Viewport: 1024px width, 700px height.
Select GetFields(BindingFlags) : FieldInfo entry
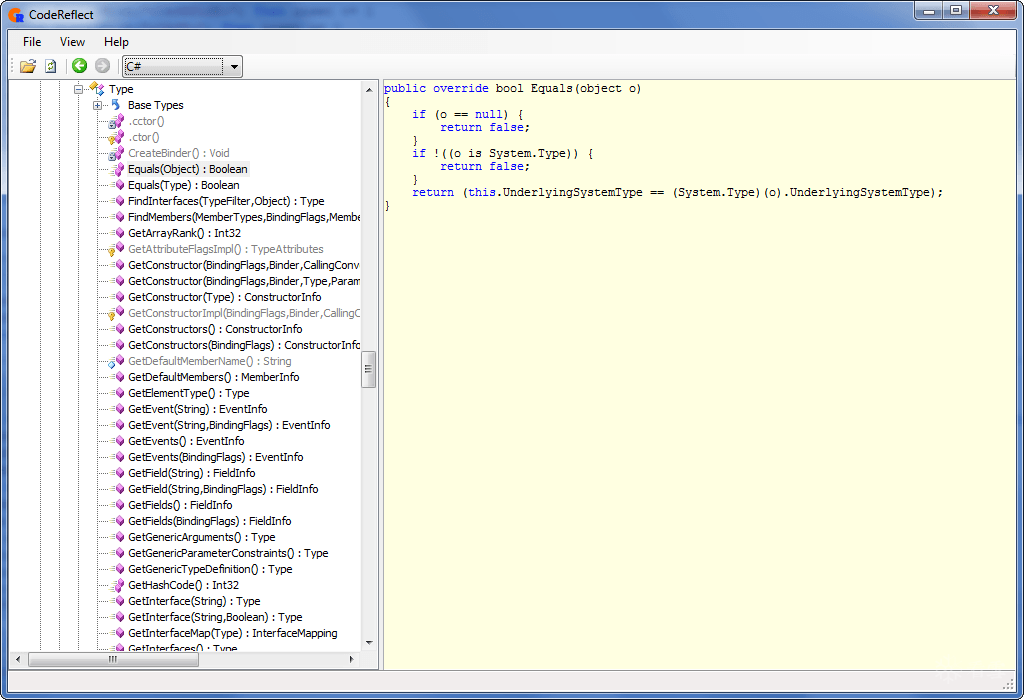(x=210, y=521)
